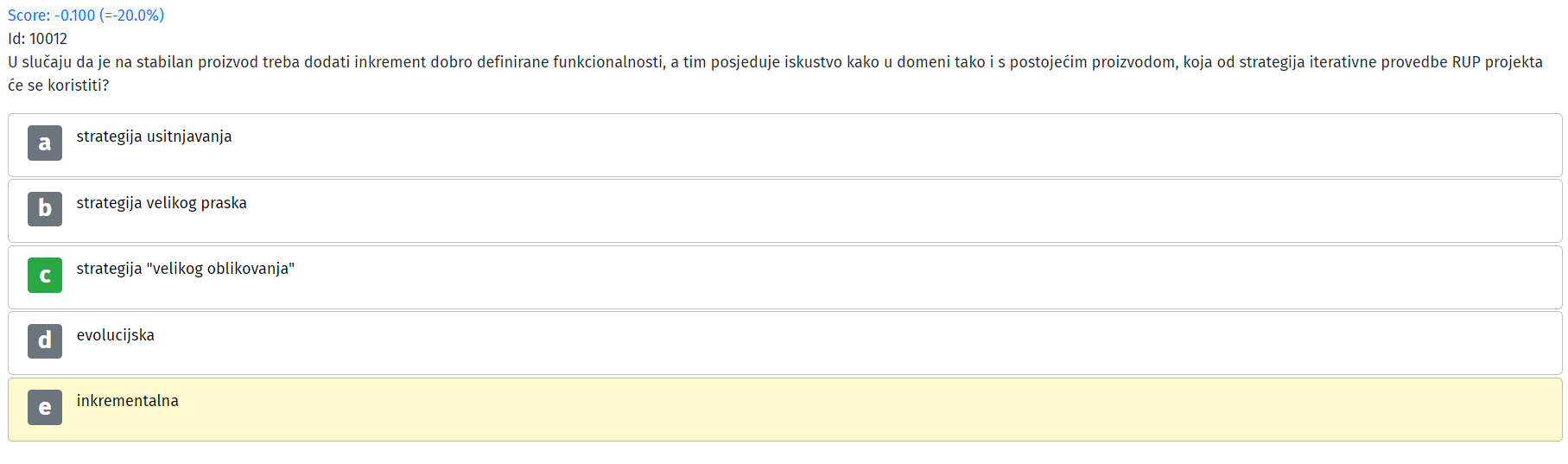
Task: Click empty area of answer row b
Action: 864,211
